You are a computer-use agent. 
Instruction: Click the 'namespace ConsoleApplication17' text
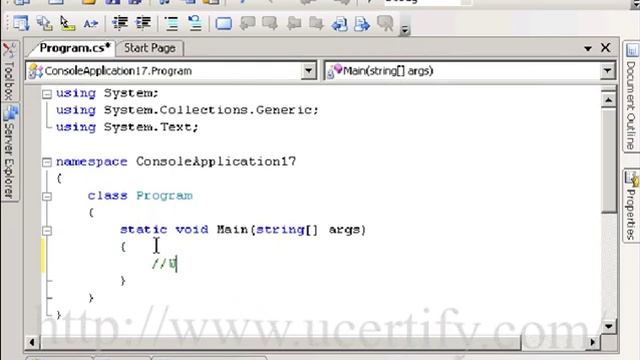(176, 162)
